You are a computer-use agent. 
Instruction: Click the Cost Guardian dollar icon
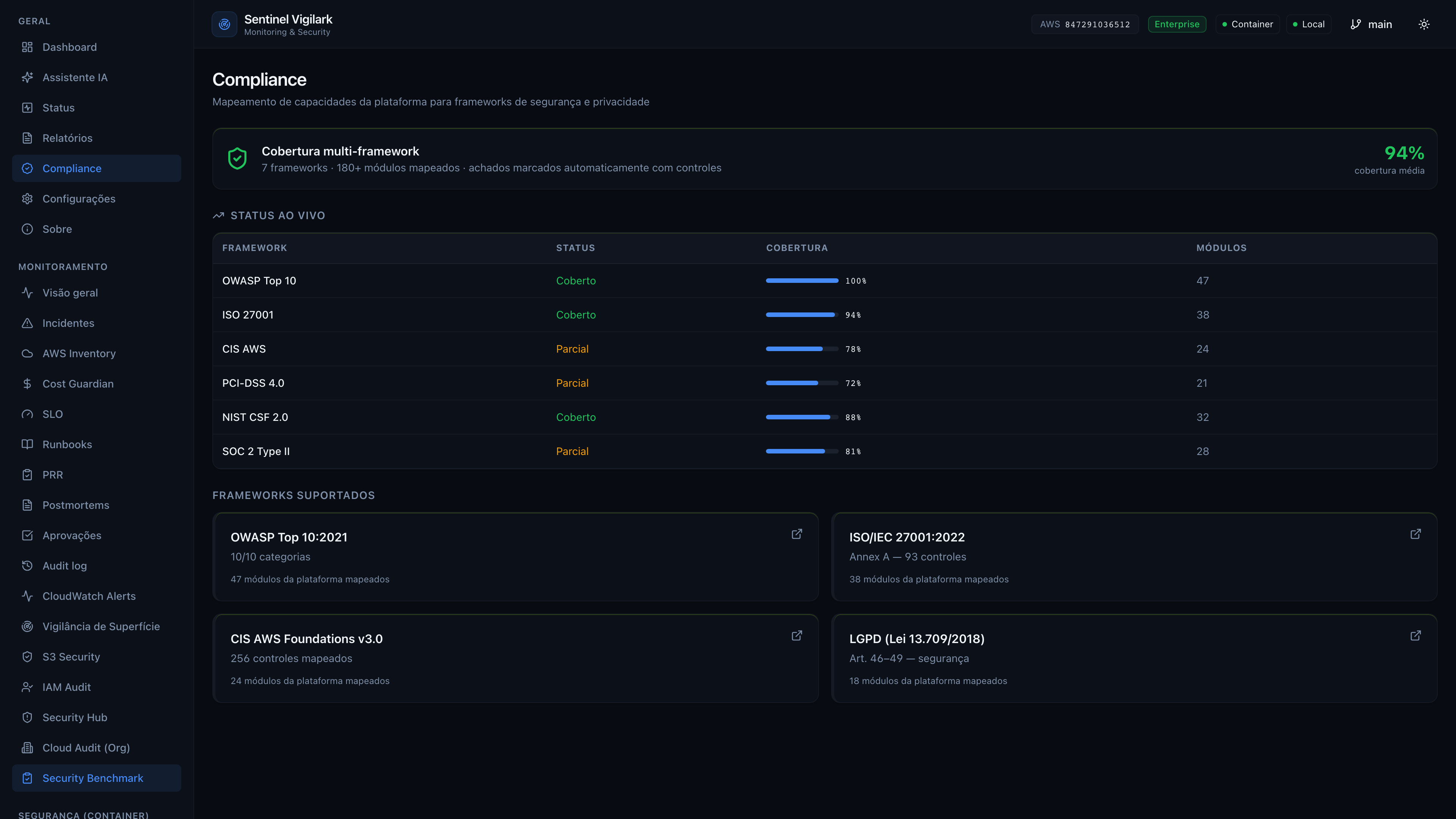27,384
